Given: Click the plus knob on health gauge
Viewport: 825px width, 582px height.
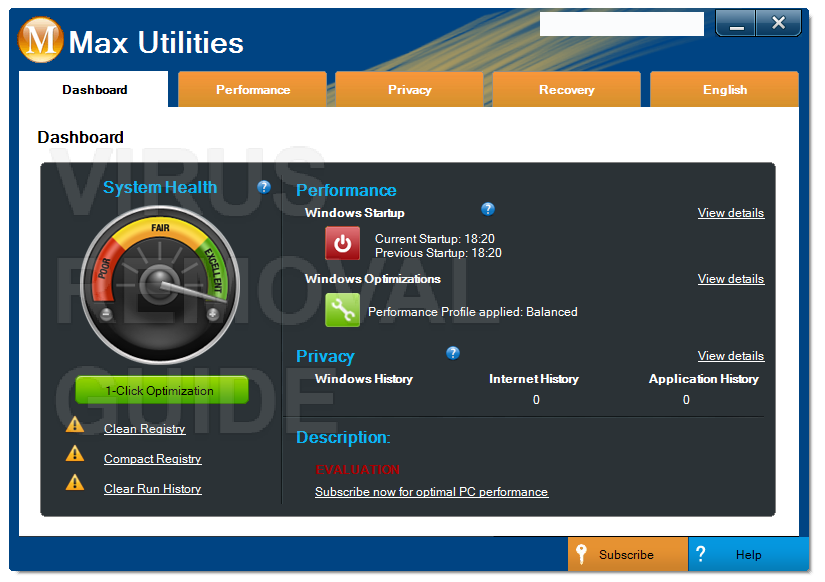Looking at the screenshot, I should [213, 314].
